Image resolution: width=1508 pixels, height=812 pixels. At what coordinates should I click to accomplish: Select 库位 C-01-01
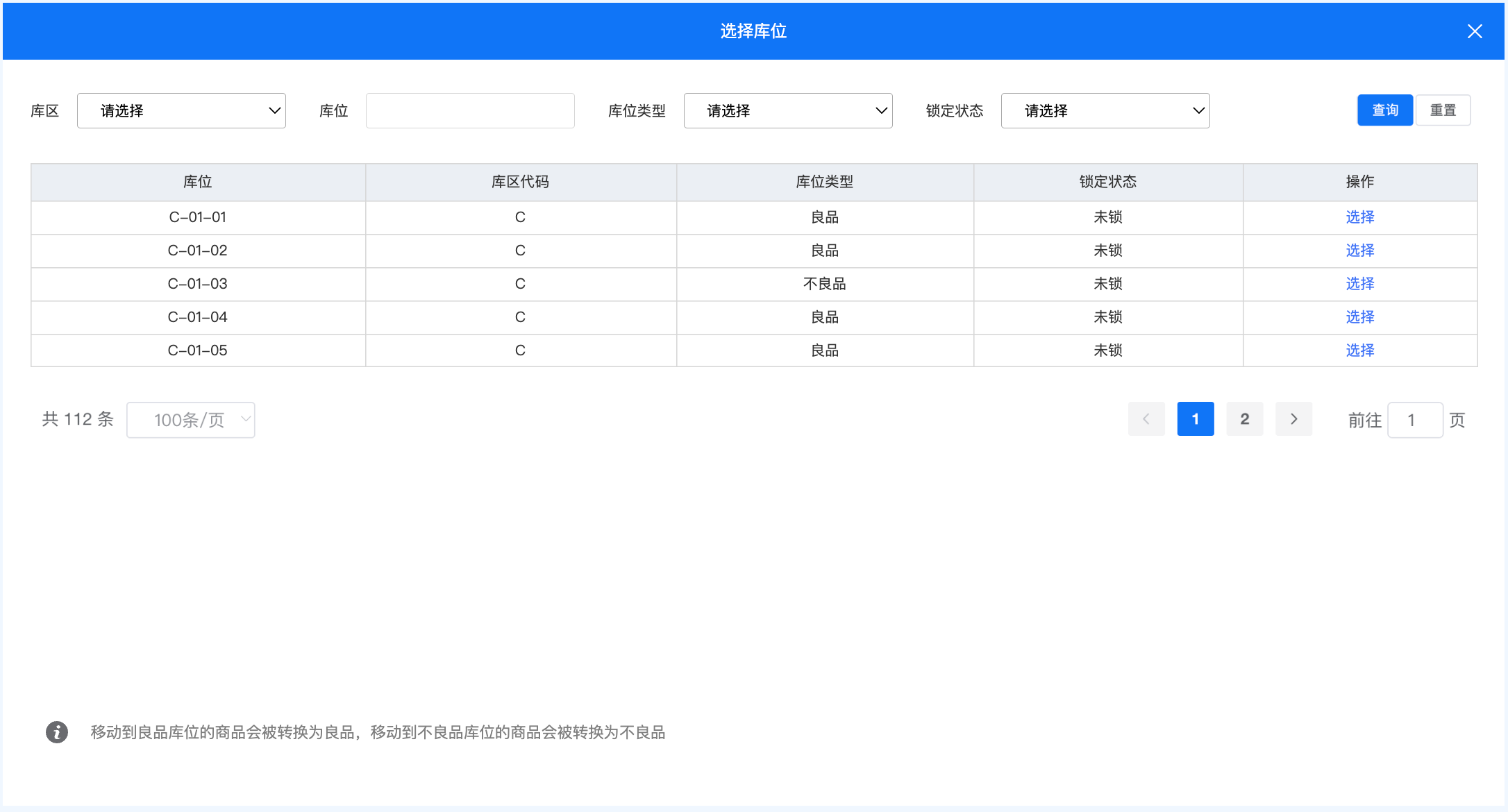(x=1359, y=217)
